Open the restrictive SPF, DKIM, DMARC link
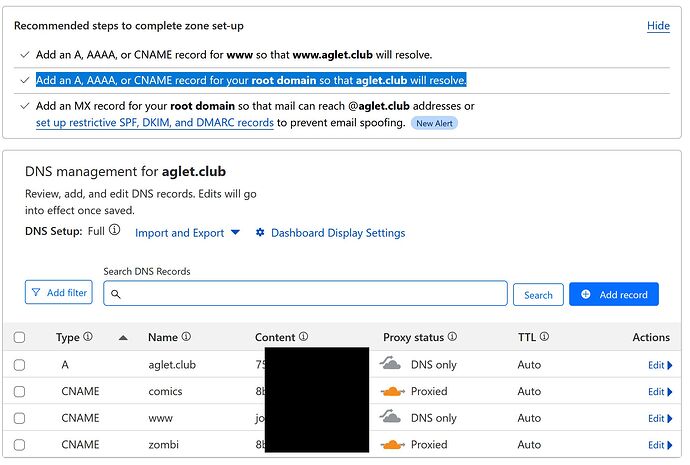The height and width of the screenshot is (465, 690). click(155, 122)
